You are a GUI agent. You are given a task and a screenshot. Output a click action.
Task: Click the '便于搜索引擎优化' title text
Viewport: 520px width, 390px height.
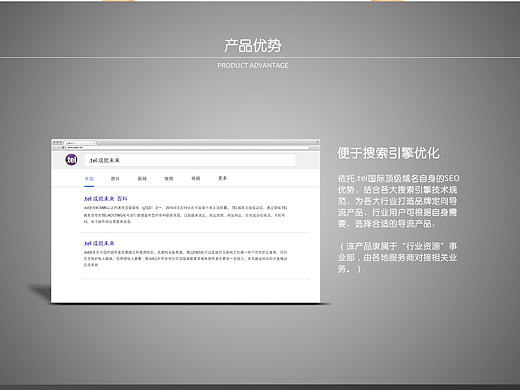click(x=388, y=153)
